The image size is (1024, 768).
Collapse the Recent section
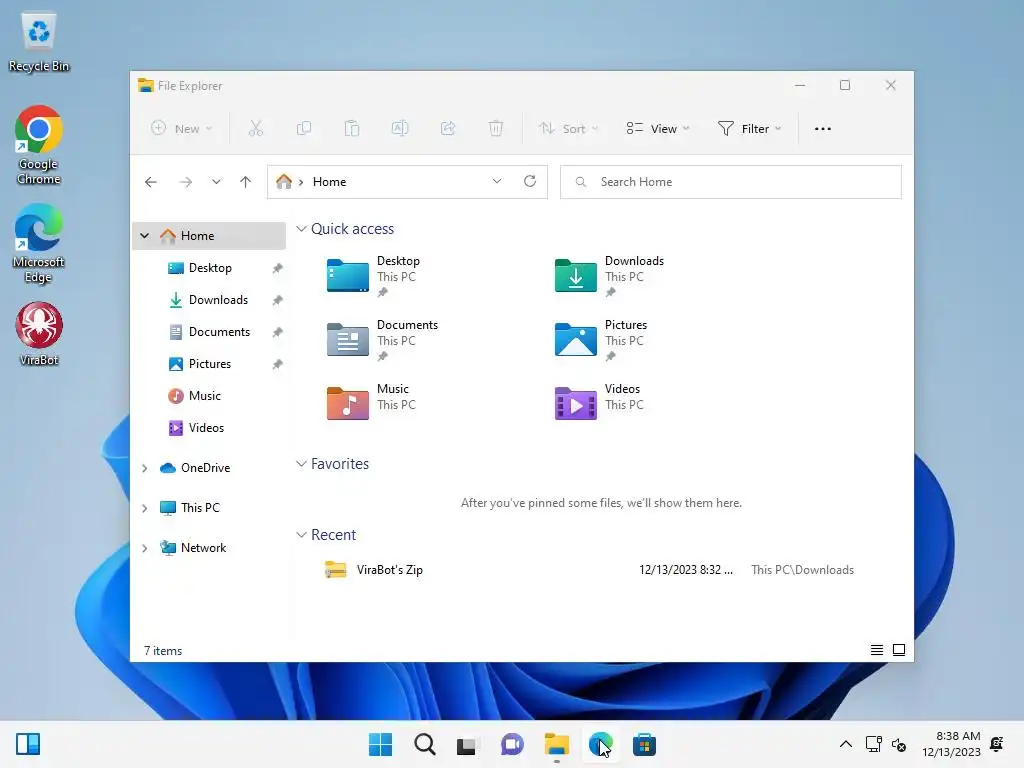[301, 535]
